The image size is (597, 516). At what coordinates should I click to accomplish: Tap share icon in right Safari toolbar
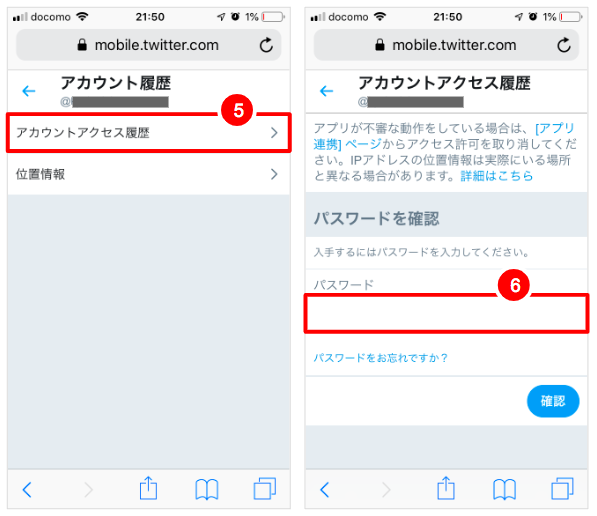coord(446,488)
